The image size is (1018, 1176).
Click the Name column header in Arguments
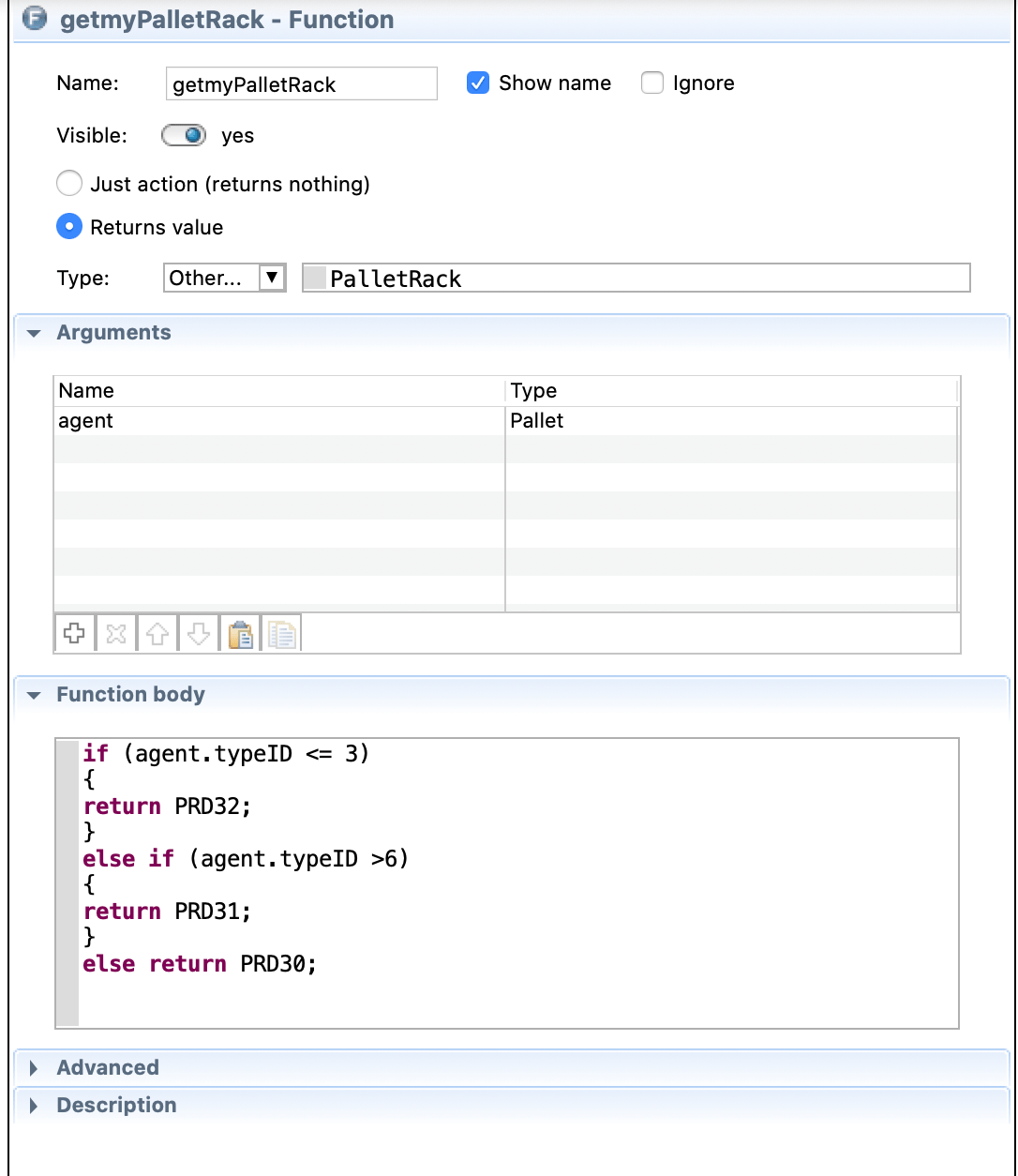[279, 391]
